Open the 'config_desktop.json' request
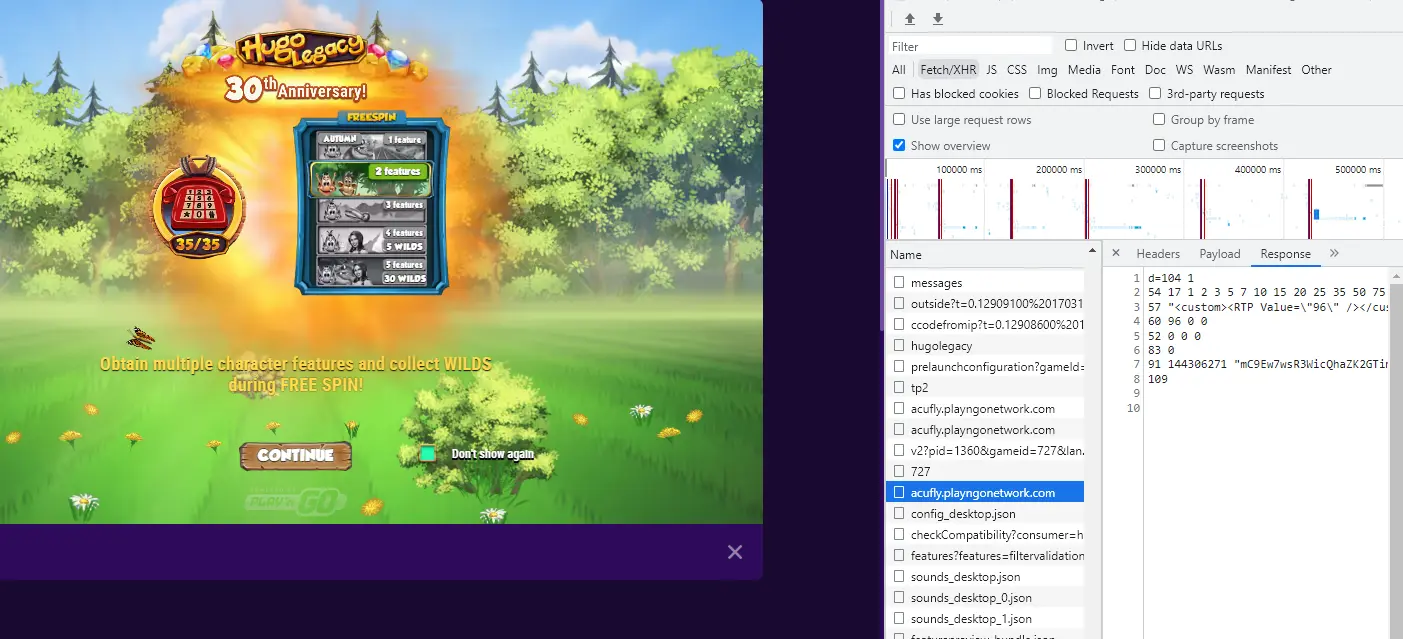The height and width of the screenshot is (639, 1403). point(985,514)
